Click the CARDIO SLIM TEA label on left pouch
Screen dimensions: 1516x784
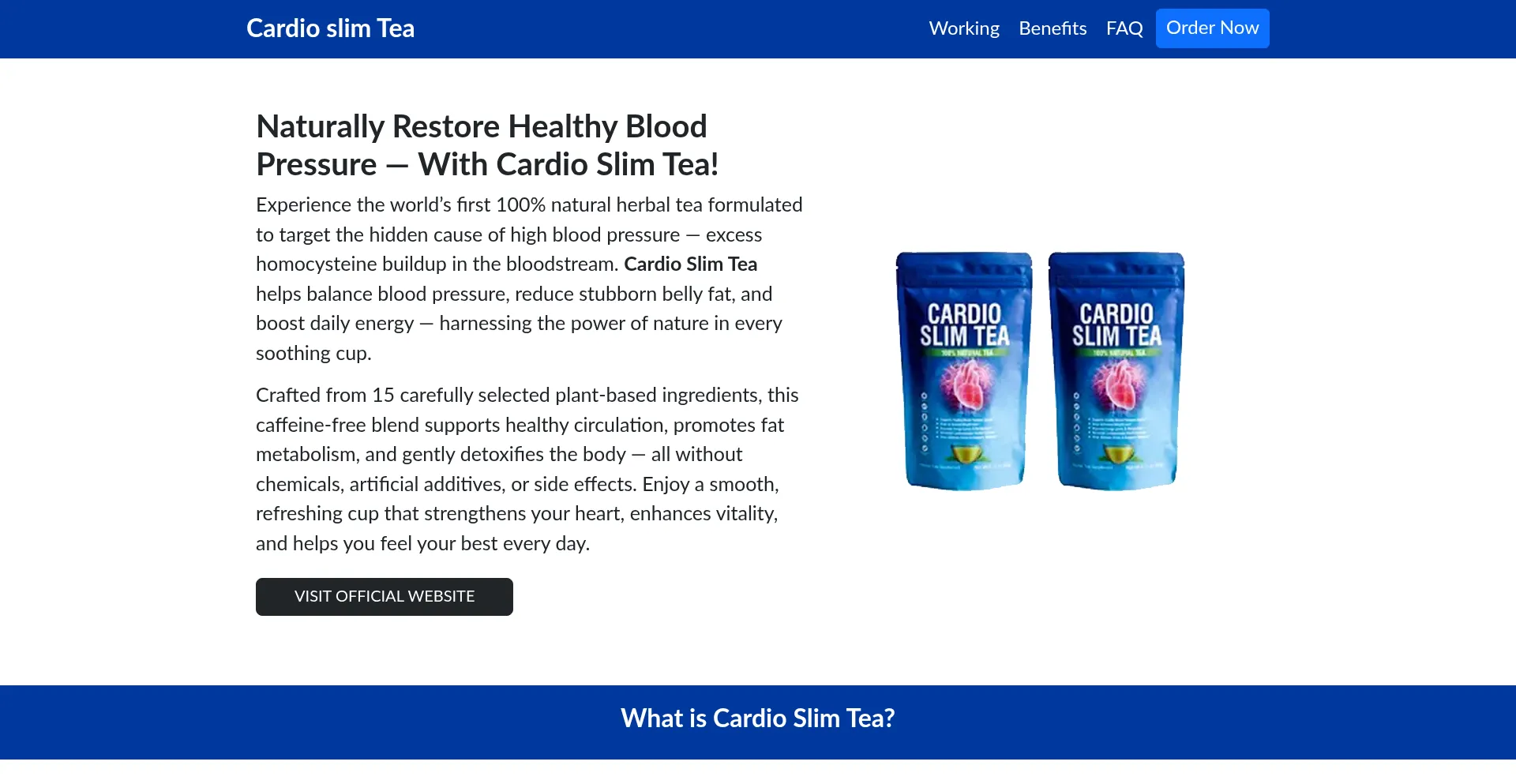pos(965,324)
